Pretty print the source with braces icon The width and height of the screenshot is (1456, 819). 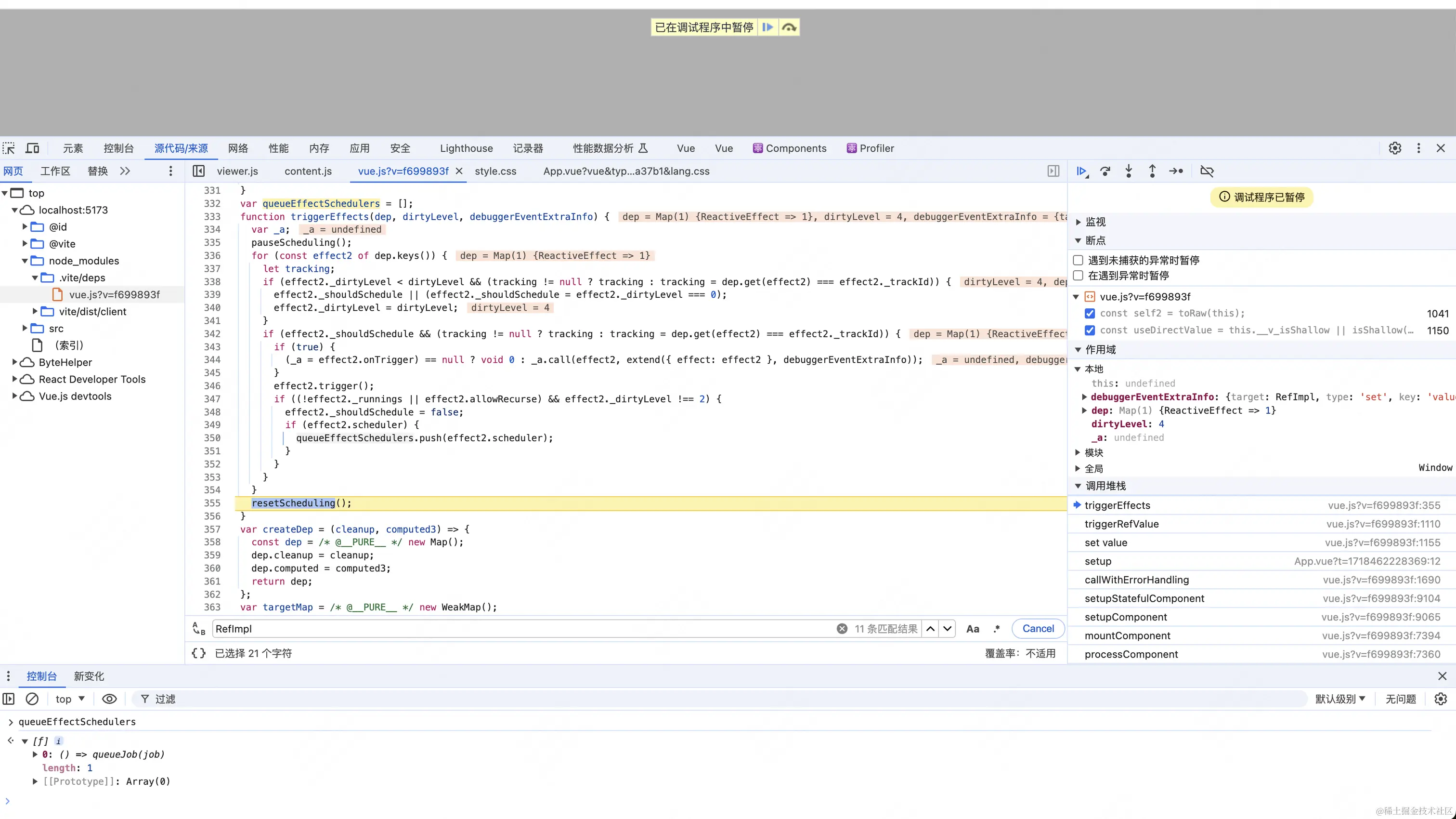(198, 653)
